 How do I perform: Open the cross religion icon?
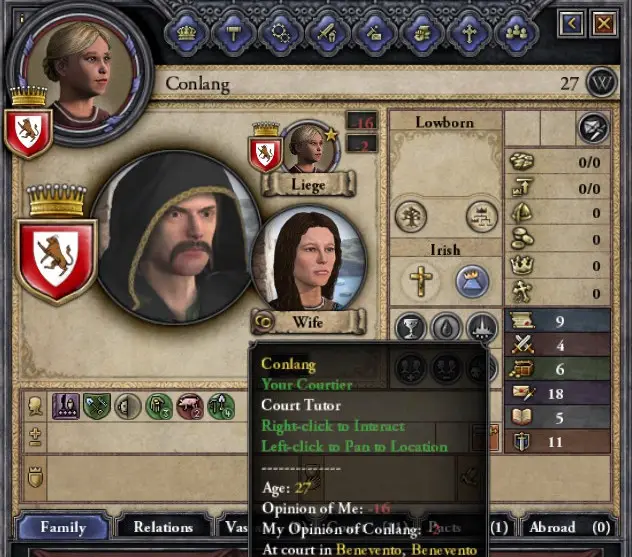[469, 33]
